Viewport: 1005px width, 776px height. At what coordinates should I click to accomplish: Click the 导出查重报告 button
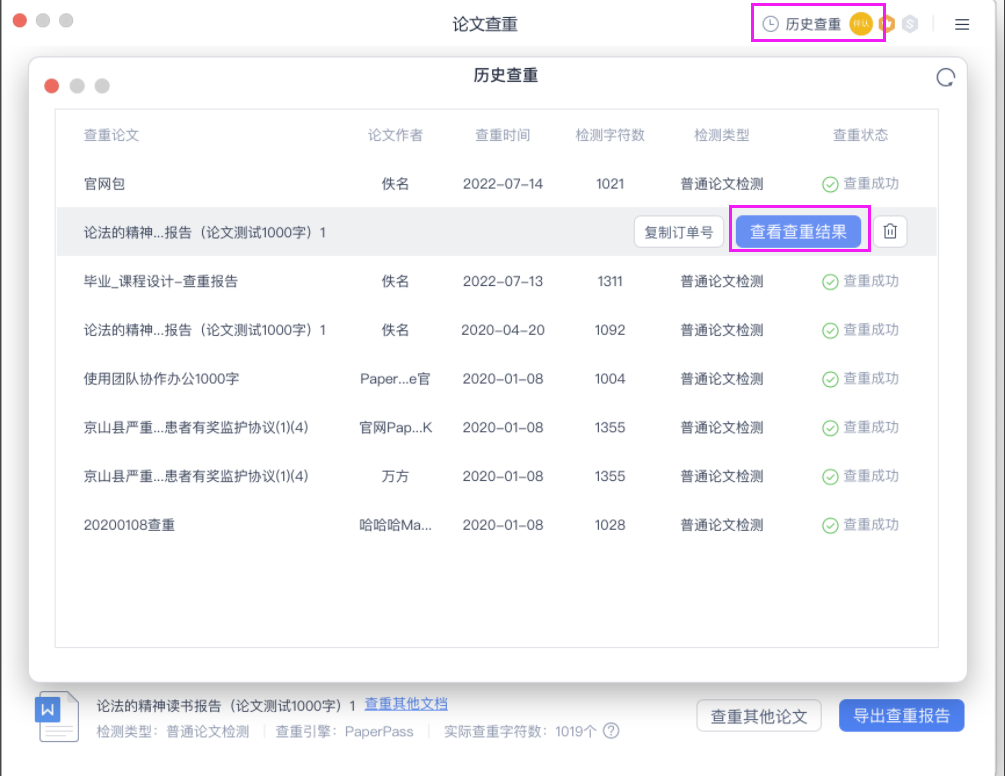(x=901, y=716)
